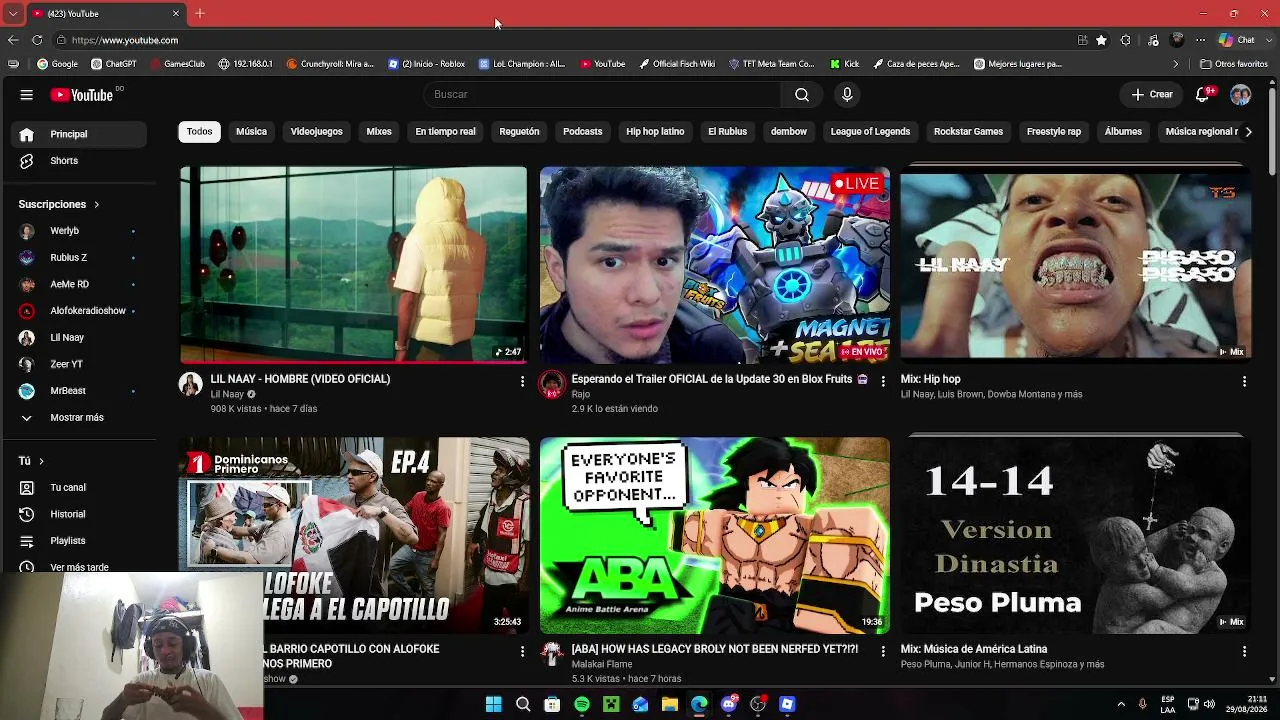
Task: Play the LIL NAAY HOMBRE video thumbnail
Action: [353, 264]
